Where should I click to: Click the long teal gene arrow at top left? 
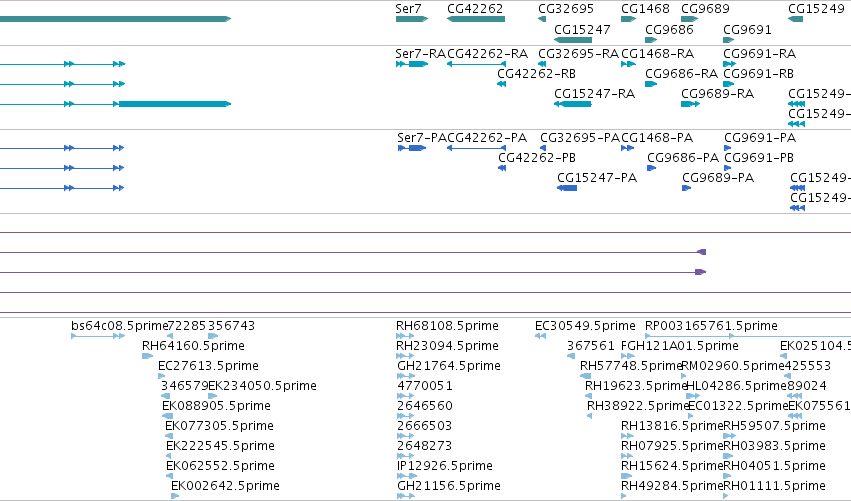tap(115, 19)
